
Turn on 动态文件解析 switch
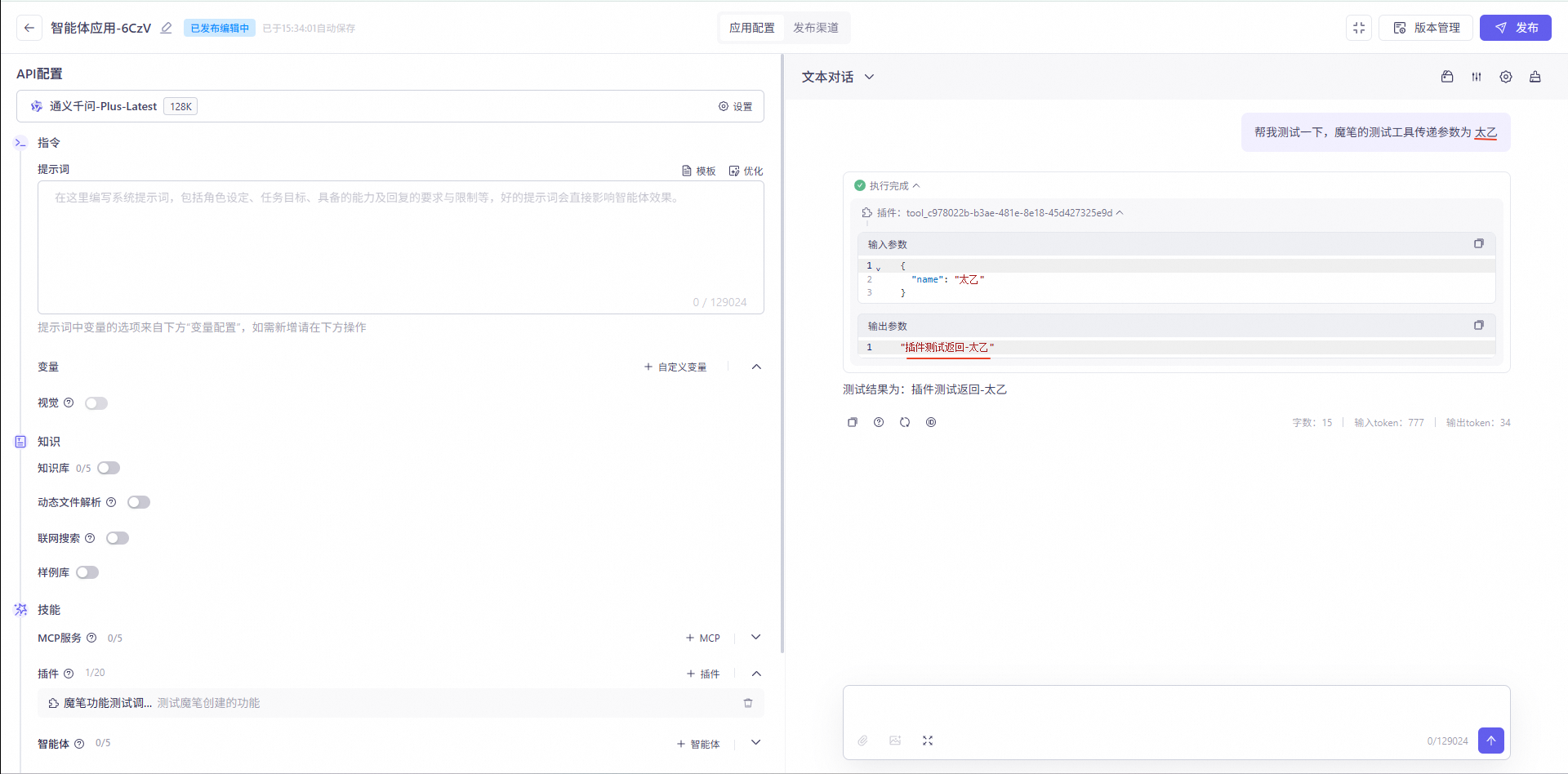pyautogui.click(x=139, y=502)
